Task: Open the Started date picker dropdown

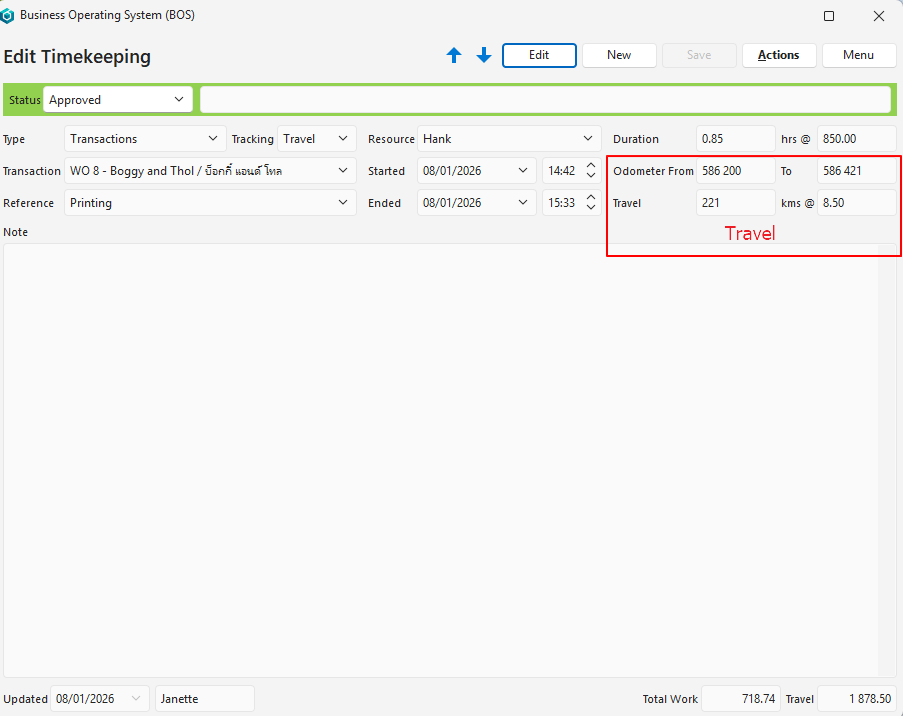Action: coord(523,171)
